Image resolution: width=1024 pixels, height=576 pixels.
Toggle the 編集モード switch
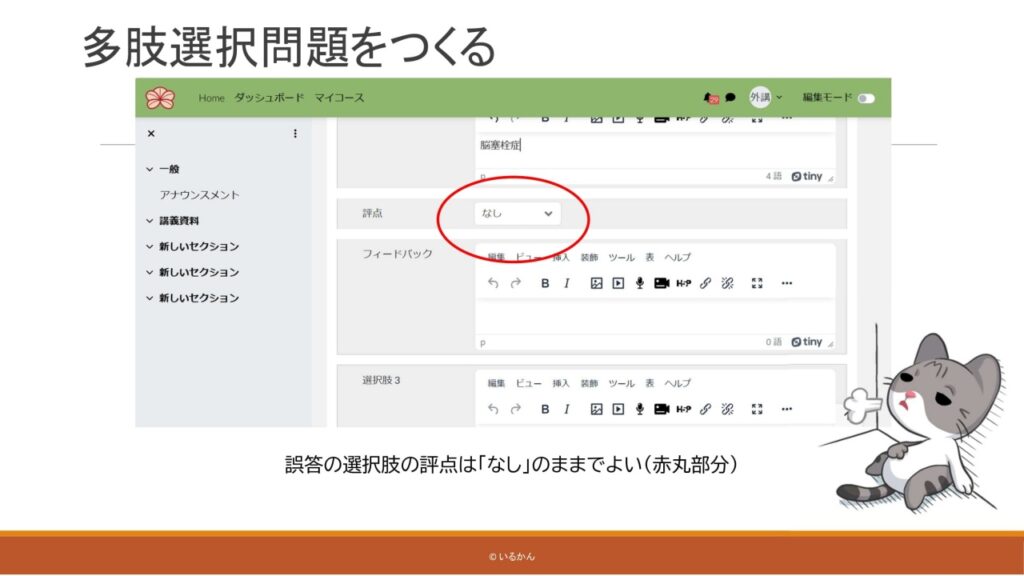865,98
